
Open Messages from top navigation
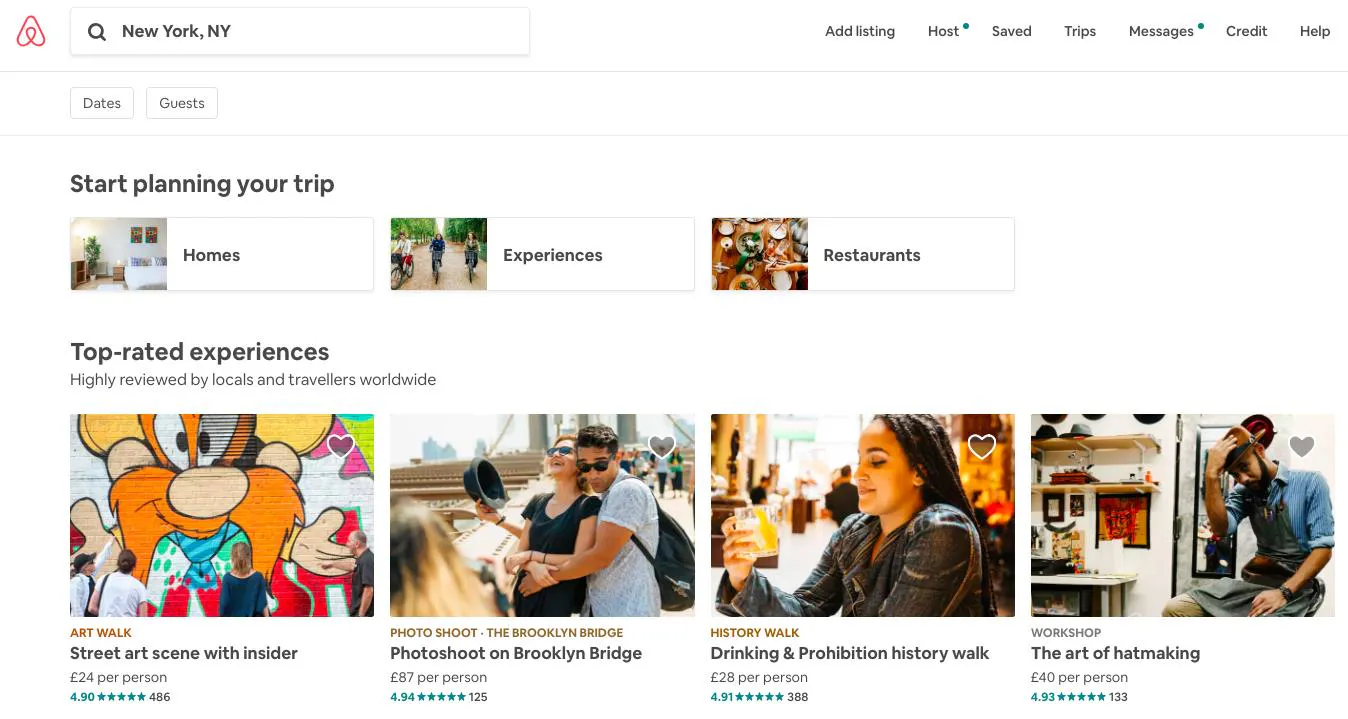(x=1161, y=32)
